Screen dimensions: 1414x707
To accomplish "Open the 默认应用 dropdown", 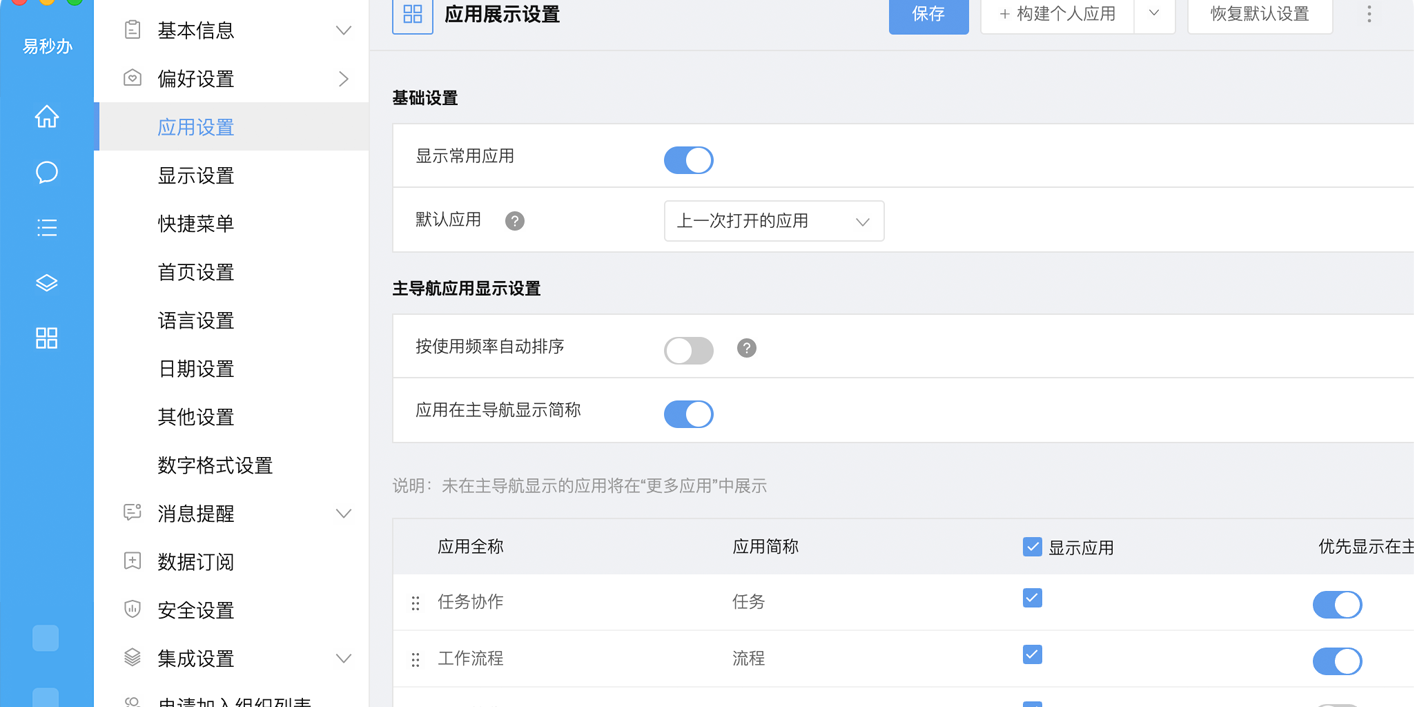I will point(773,221).
